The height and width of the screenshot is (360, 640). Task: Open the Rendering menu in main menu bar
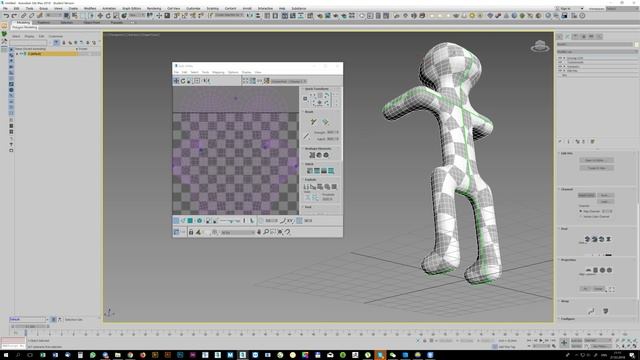click(154, 8)
